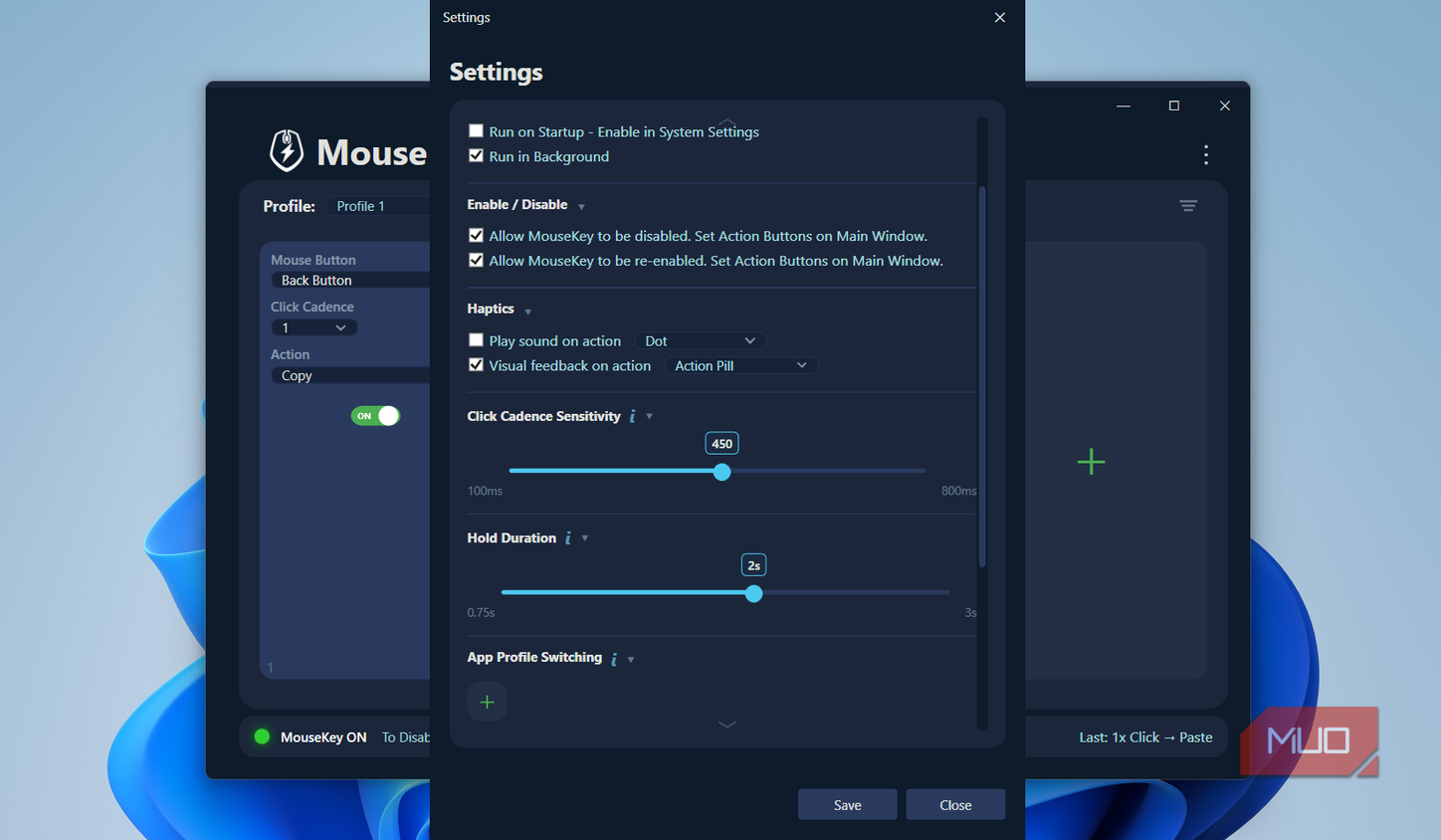This screenshot has width=1441, height=840.
Task: Maximize the MouseKey main window
Action: pos(1173,105)
